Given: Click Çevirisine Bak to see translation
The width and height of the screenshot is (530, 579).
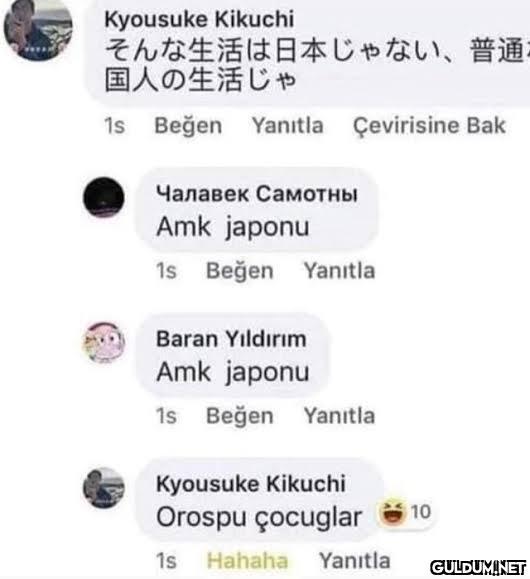Looking at the screenshot, I should click(x=429, y=126).
